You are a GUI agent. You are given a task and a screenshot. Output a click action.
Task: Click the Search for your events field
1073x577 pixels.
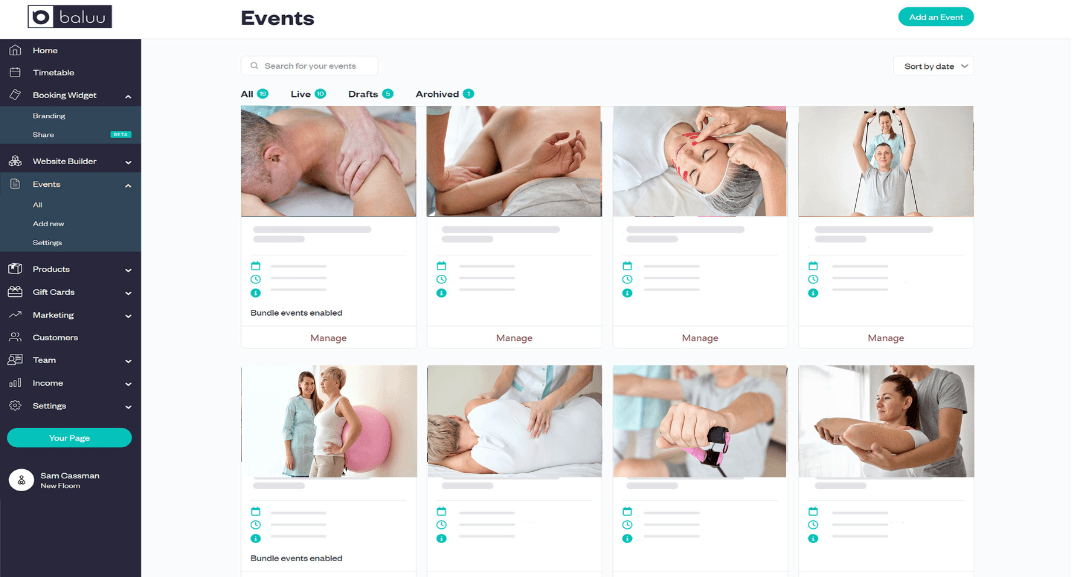(309, 66)
